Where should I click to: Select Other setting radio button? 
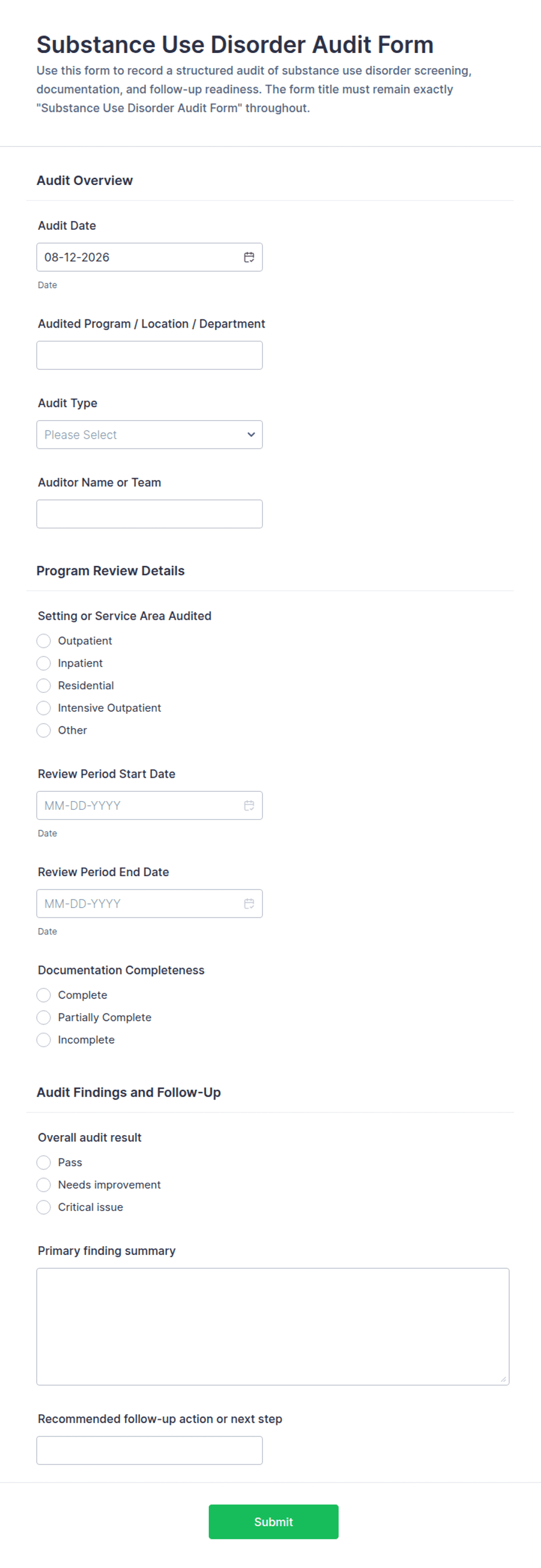44,730
